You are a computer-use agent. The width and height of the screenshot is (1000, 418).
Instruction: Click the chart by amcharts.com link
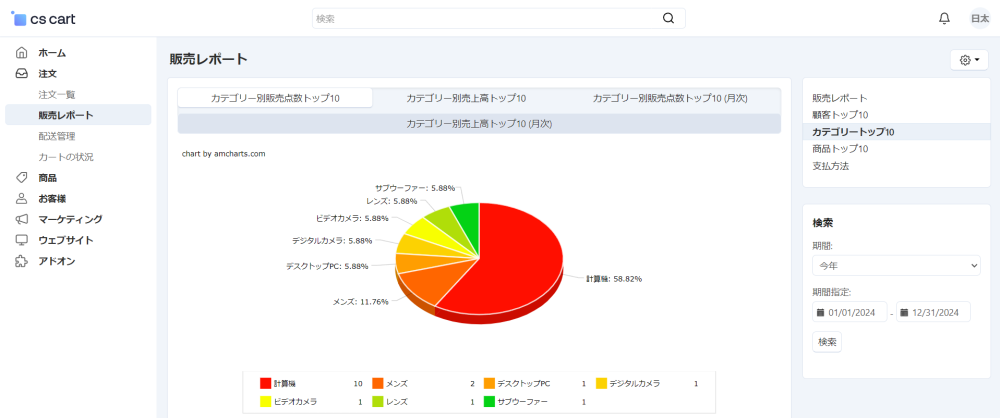[x=223, y=154]
